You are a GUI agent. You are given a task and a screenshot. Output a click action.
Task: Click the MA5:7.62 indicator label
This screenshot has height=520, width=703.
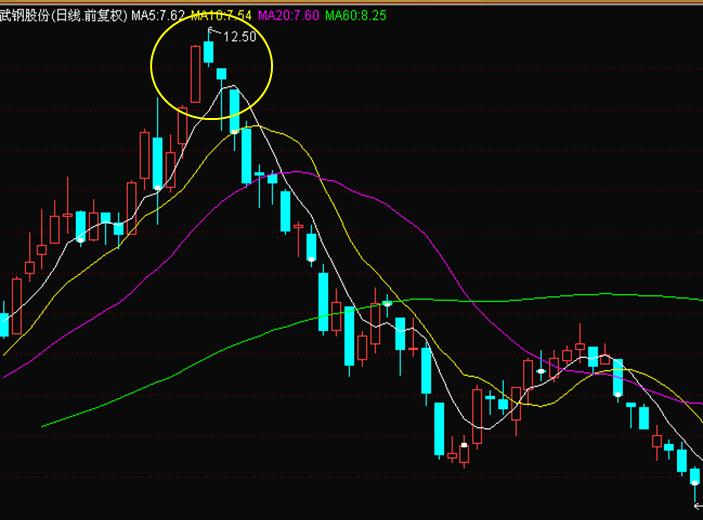coord(158,16)
